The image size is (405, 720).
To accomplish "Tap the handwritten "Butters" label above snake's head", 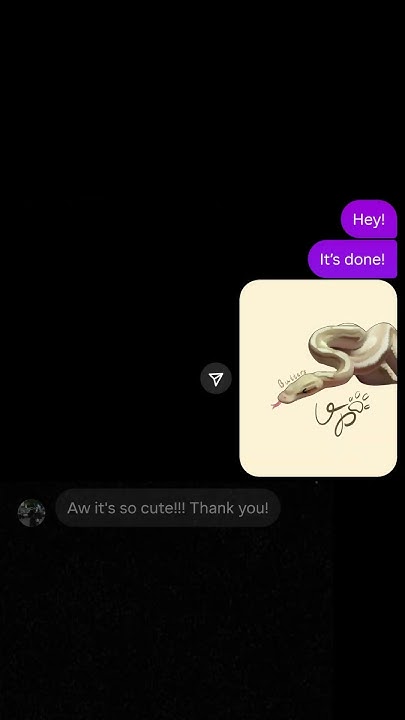I will [292, 378].
